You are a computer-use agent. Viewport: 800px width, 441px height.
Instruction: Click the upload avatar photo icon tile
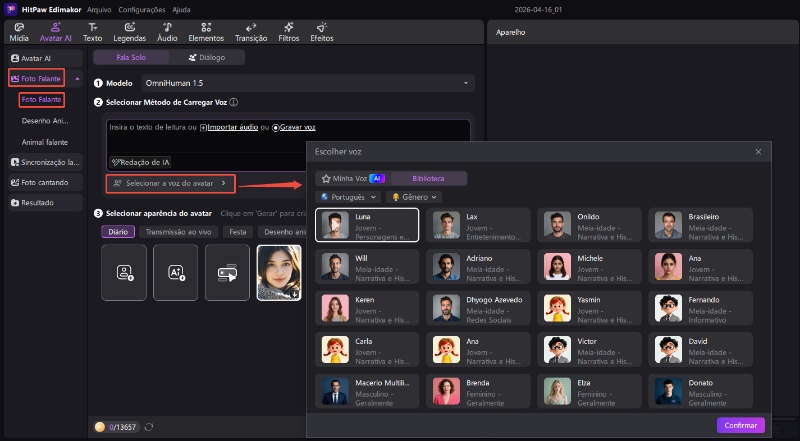[x=123, y=272]
